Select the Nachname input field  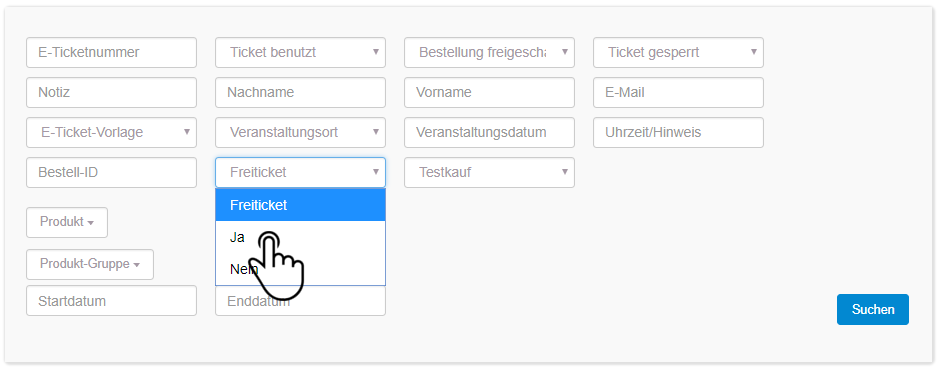[300, 93]
